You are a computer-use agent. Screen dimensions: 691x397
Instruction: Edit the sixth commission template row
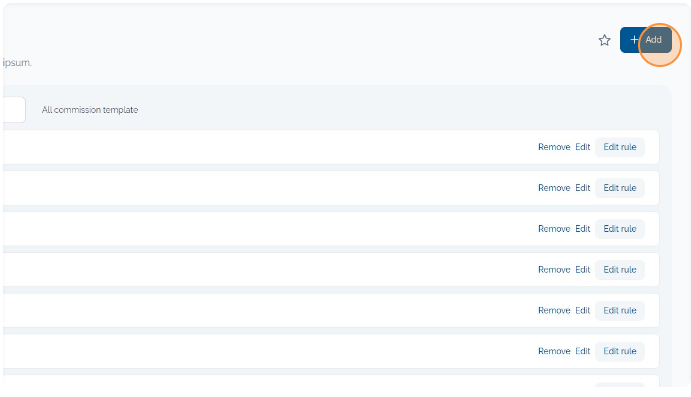click(583, 351)
